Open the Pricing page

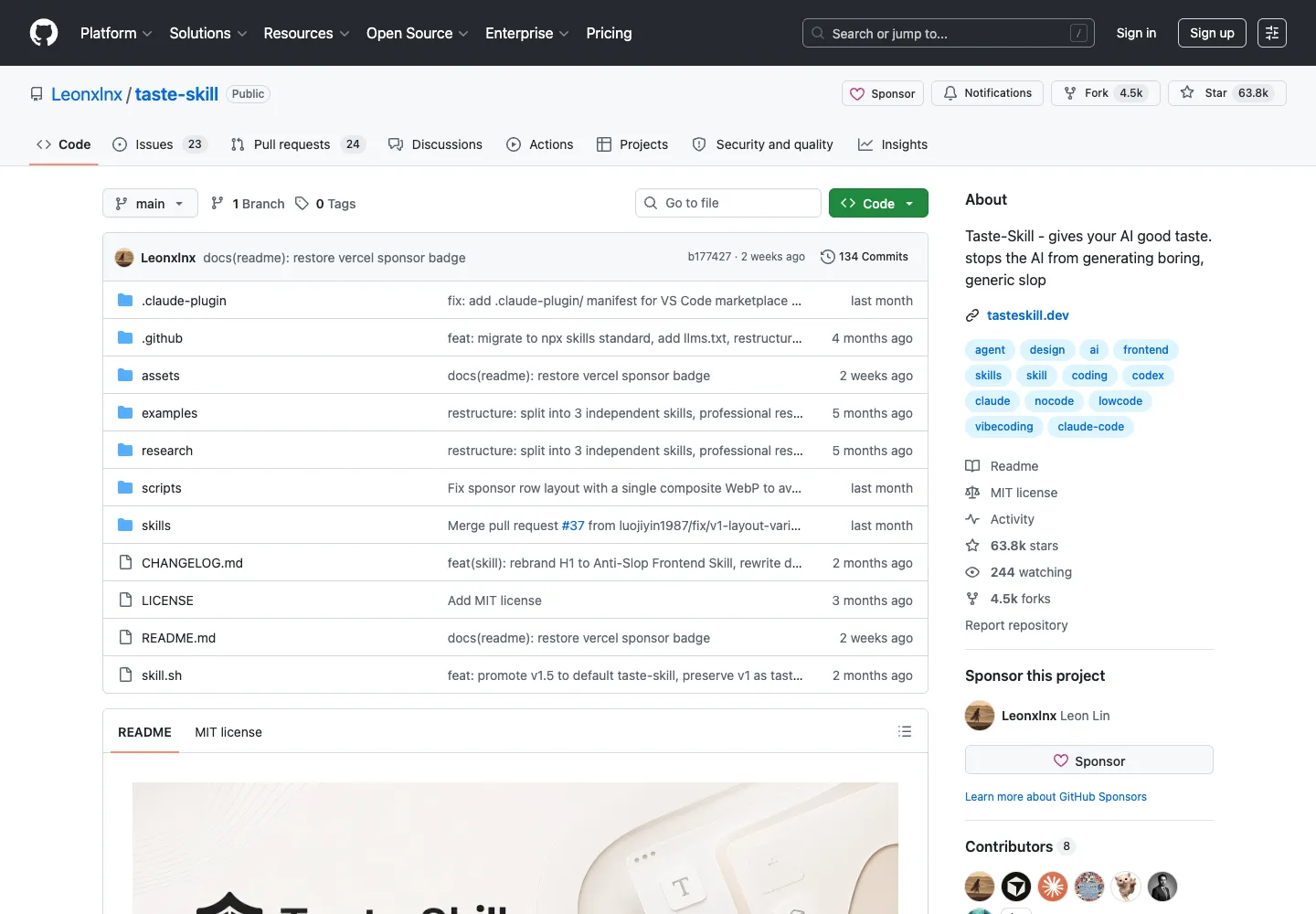click(609, 33)
